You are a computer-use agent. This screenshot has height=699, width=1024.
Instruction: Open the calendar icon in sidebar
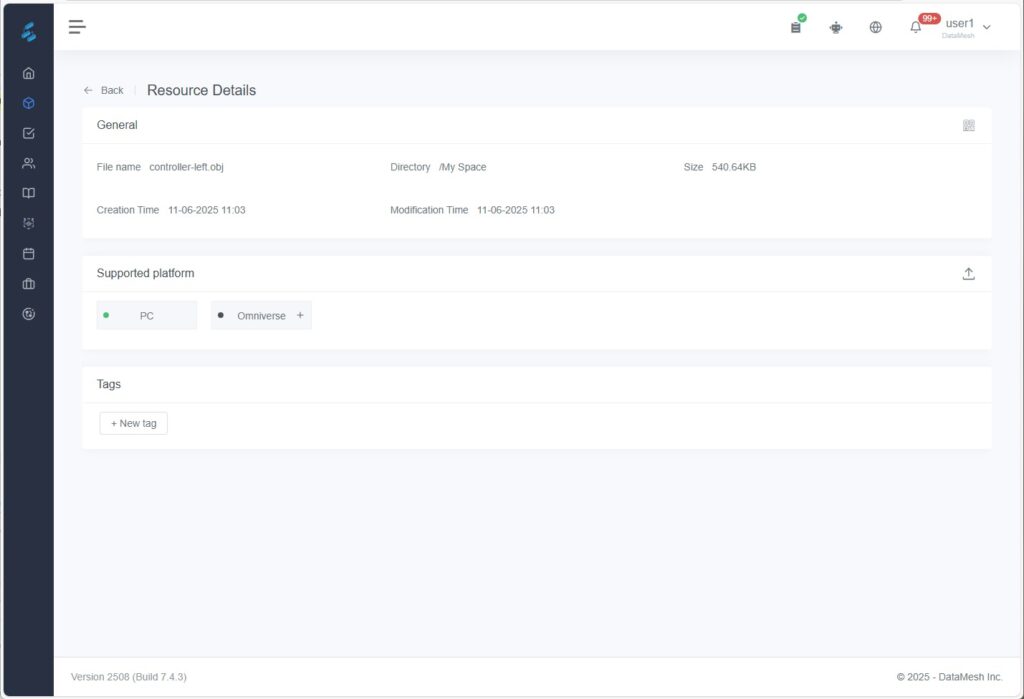click(x=29, y=254)
